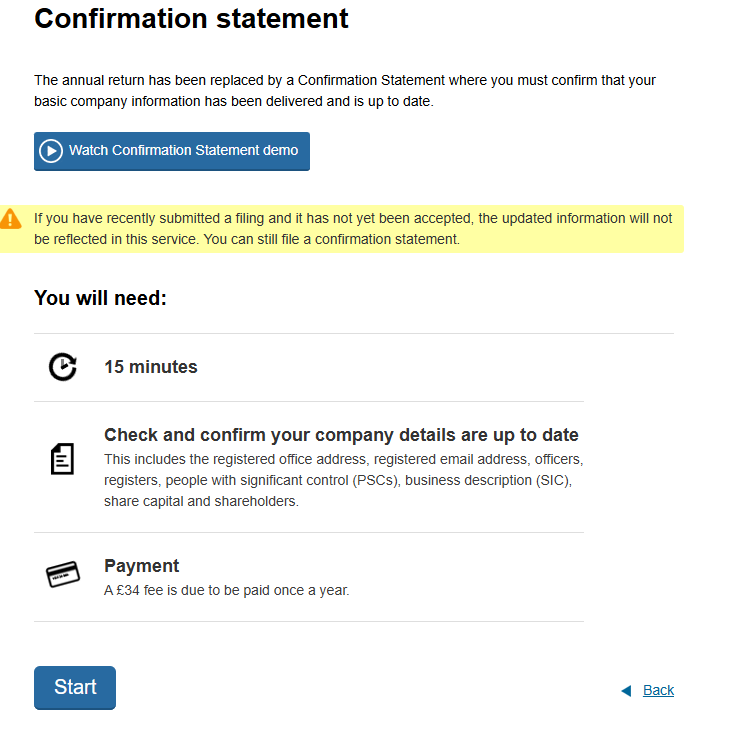Open the Watch Confirmation Statement demo
Image resolution: width=731 pixels, height=734 pixels.
tap(172, 151)
